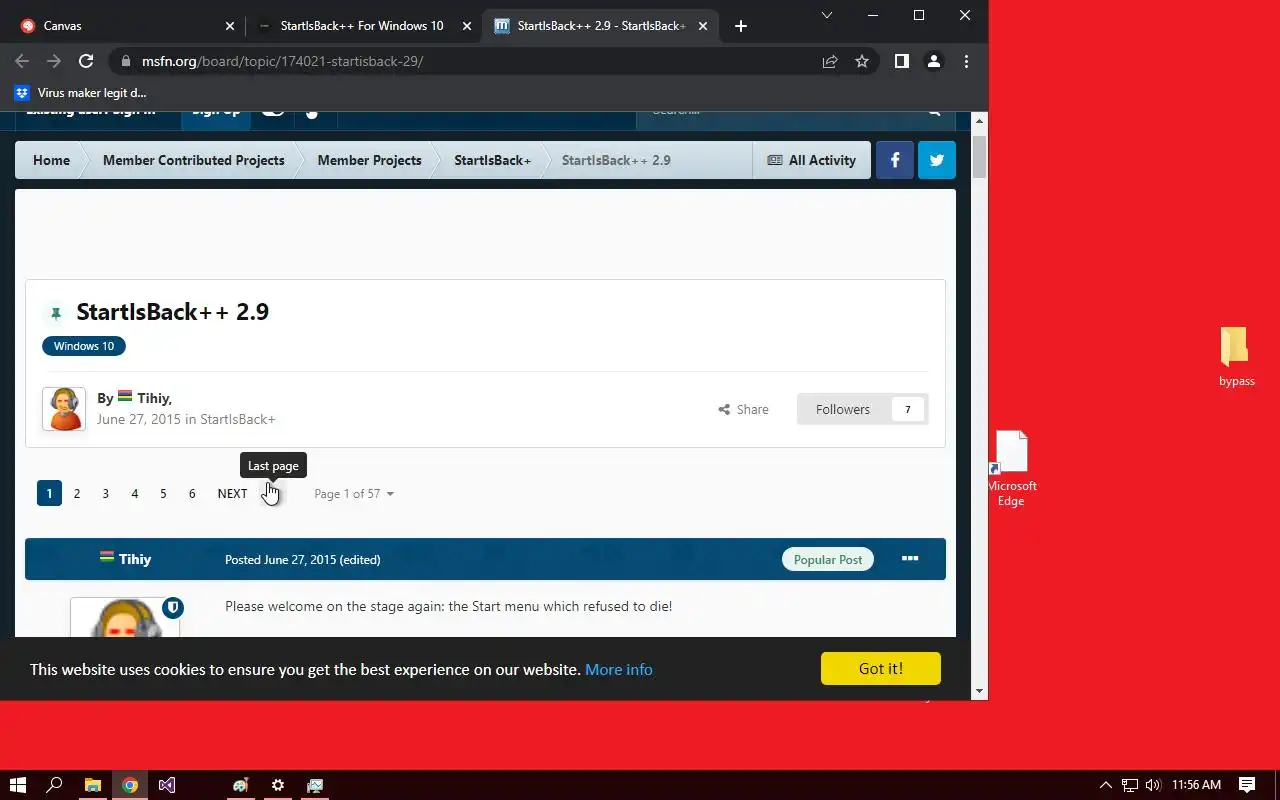Go to page 2 of topic
This screenshot has height=800, width=1280.
tap(77, 493)
